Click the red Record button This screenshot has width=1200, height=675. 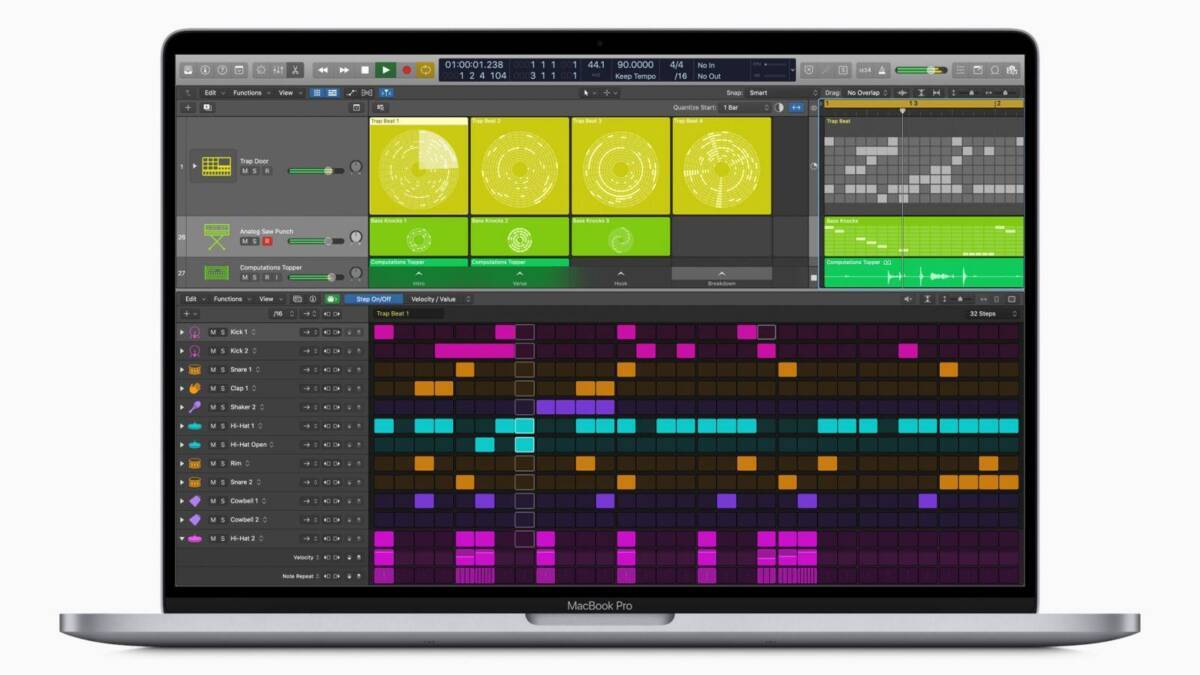407,70
